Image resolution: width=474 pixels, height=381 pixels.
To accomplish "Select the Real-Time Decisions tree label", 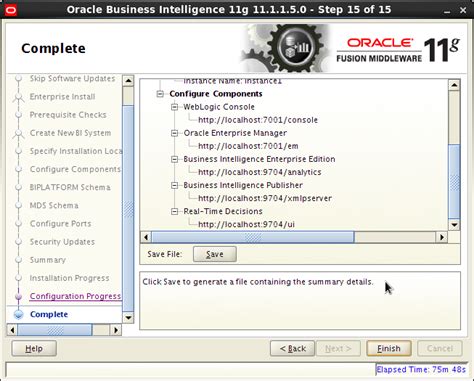I will [223, 211].
